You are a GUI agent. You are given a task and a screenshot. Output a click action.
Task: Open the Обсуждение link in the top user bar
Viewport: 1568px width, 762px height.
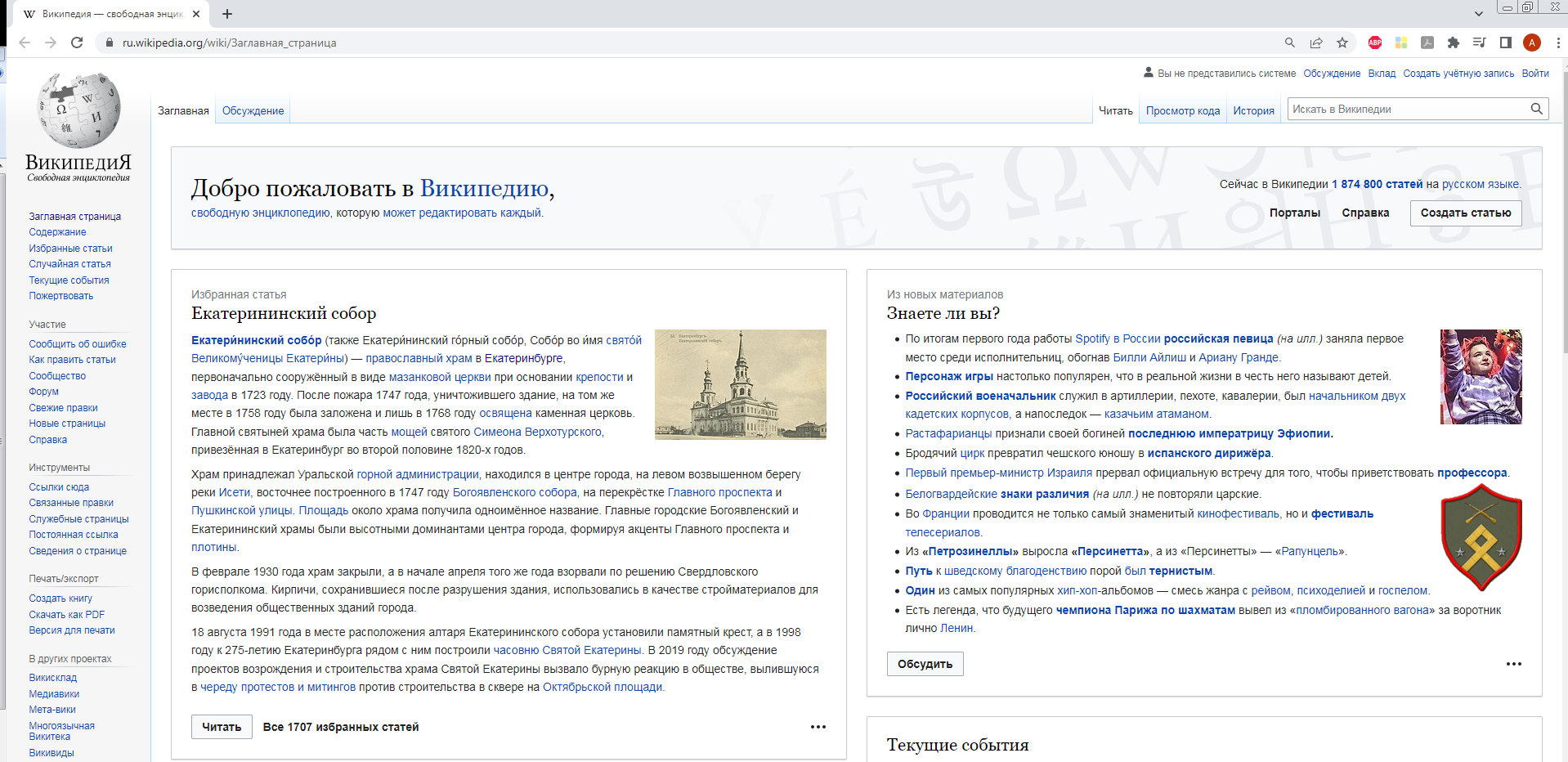1332,73
